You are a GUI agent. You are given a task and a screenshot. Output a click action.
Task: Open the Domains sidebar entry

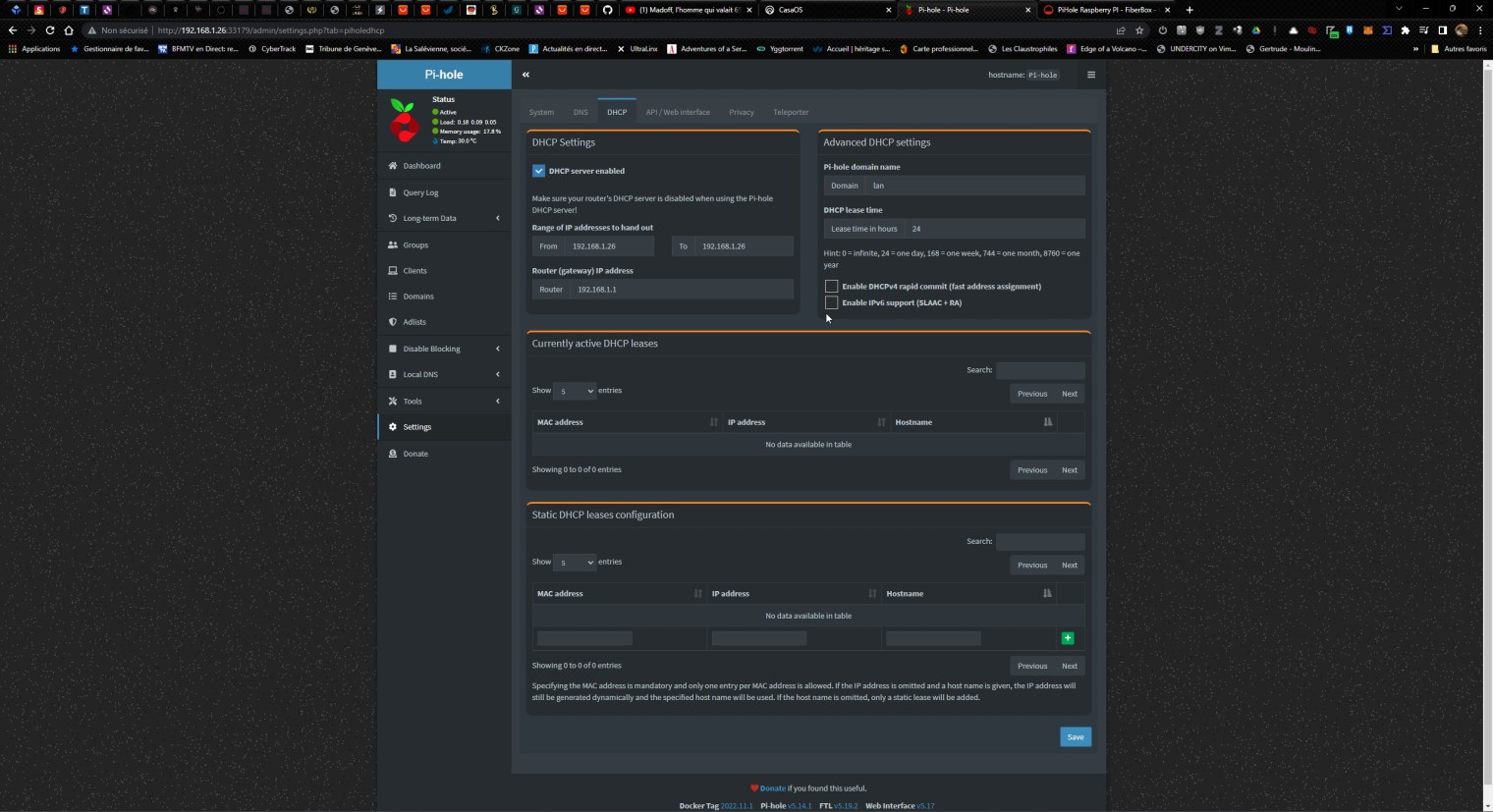(417, 297)
